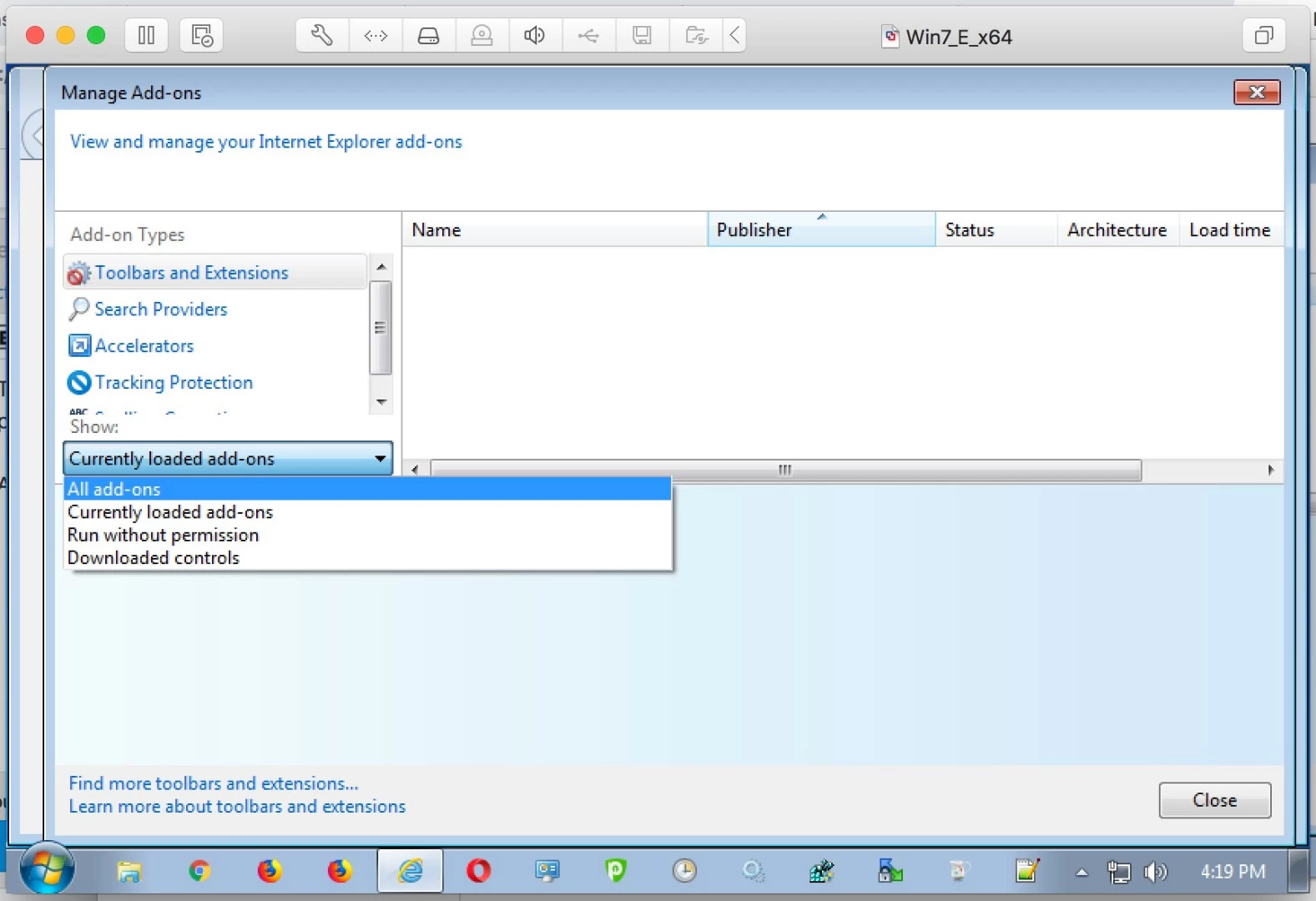Collapse toolbar with the left chevron

click(734, 35)
